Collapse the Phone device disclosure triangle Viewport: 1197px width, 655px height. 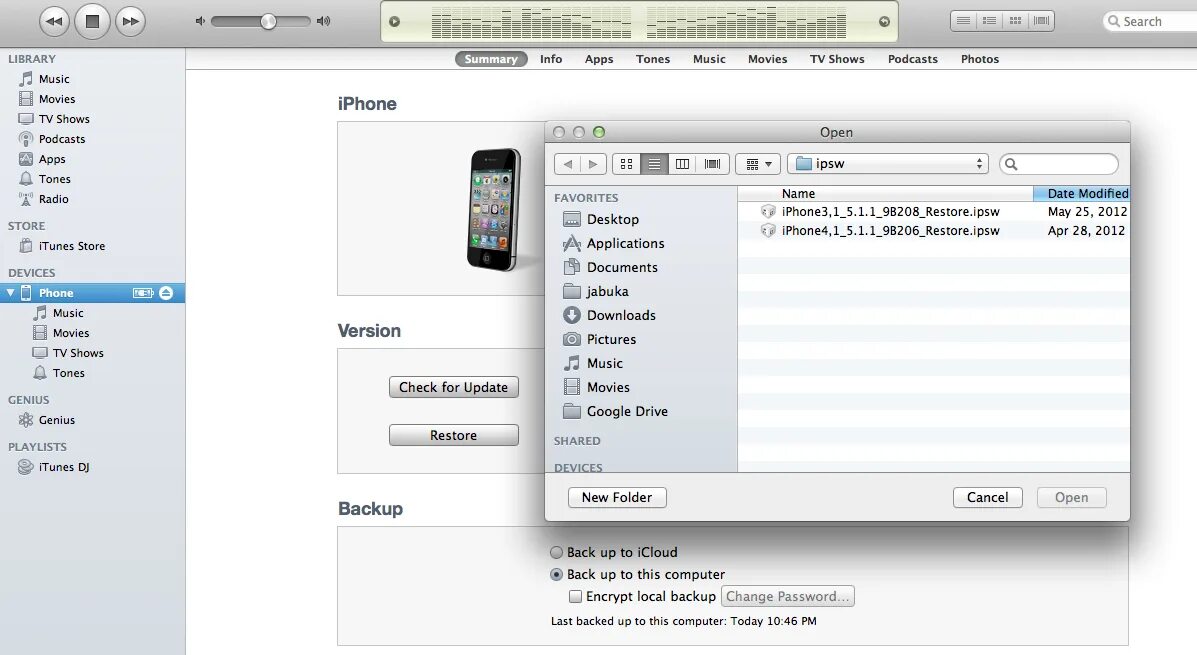click(x=10, y=292)
